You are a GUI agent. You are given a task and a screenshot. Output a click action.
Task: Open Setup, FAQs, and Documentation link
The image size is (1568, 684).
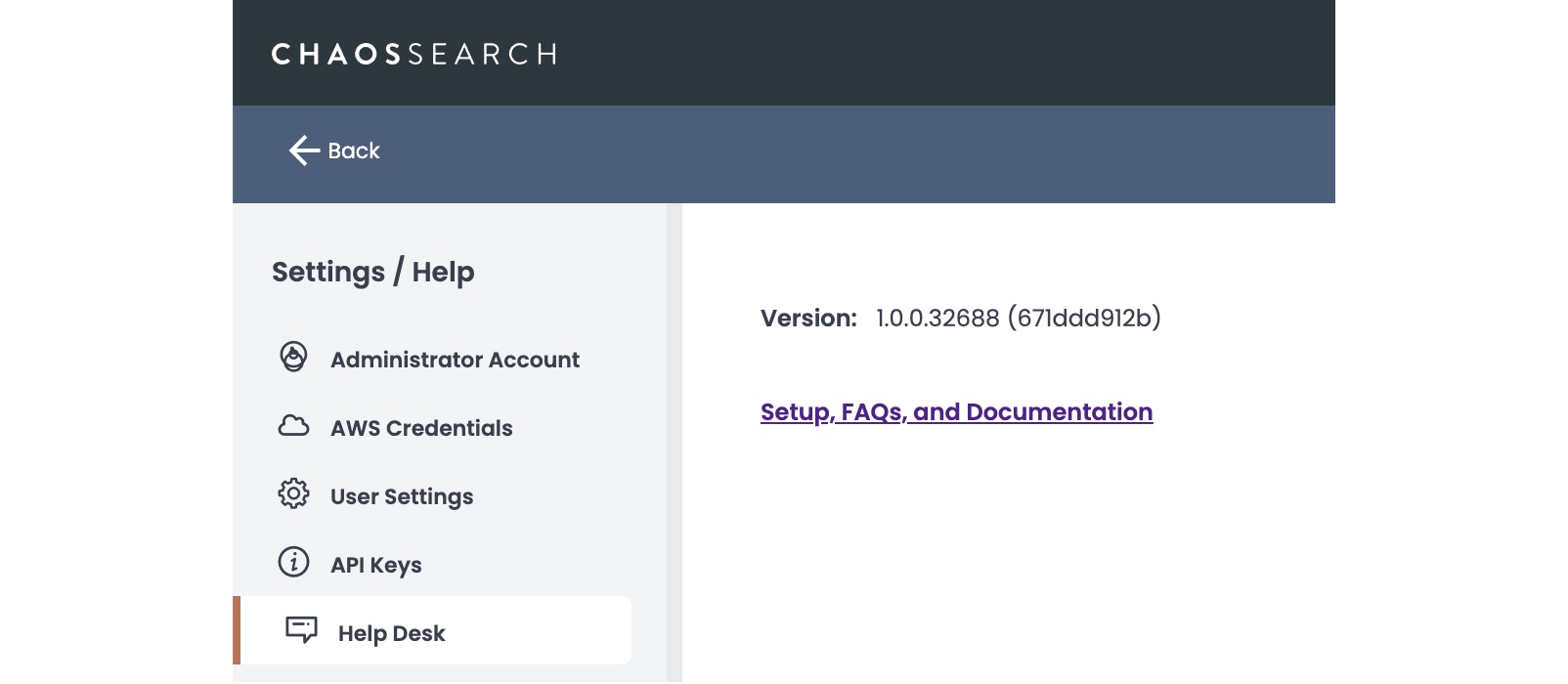(x=956, y=412)
